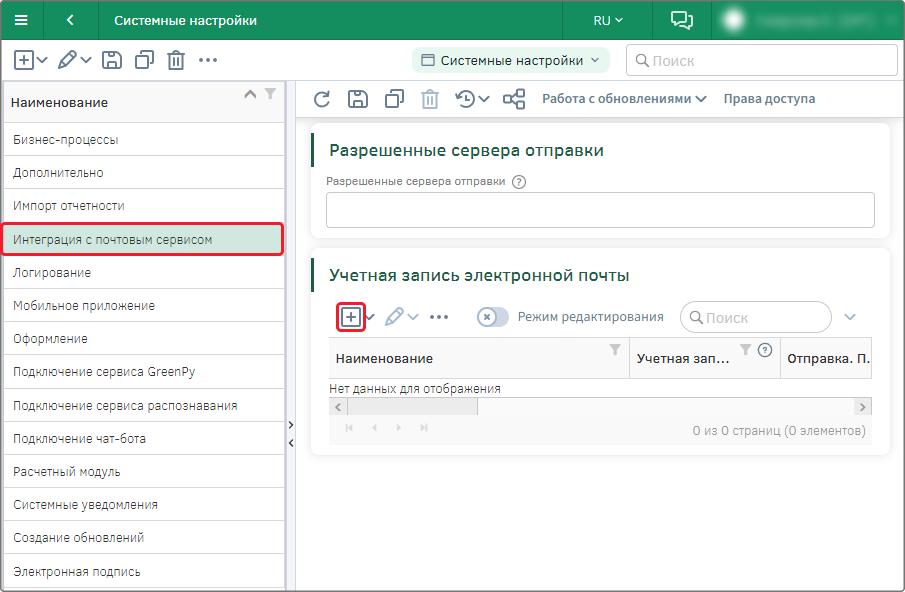Delete using the left toolbar trash icon
This screenshot has height=592, width=905.
[175, 60]
